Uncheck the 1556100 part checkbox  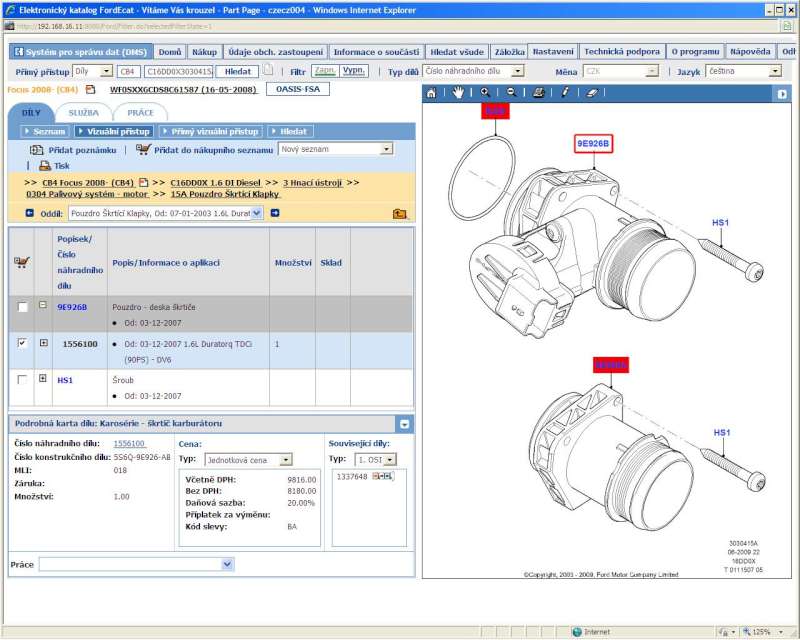22,343
